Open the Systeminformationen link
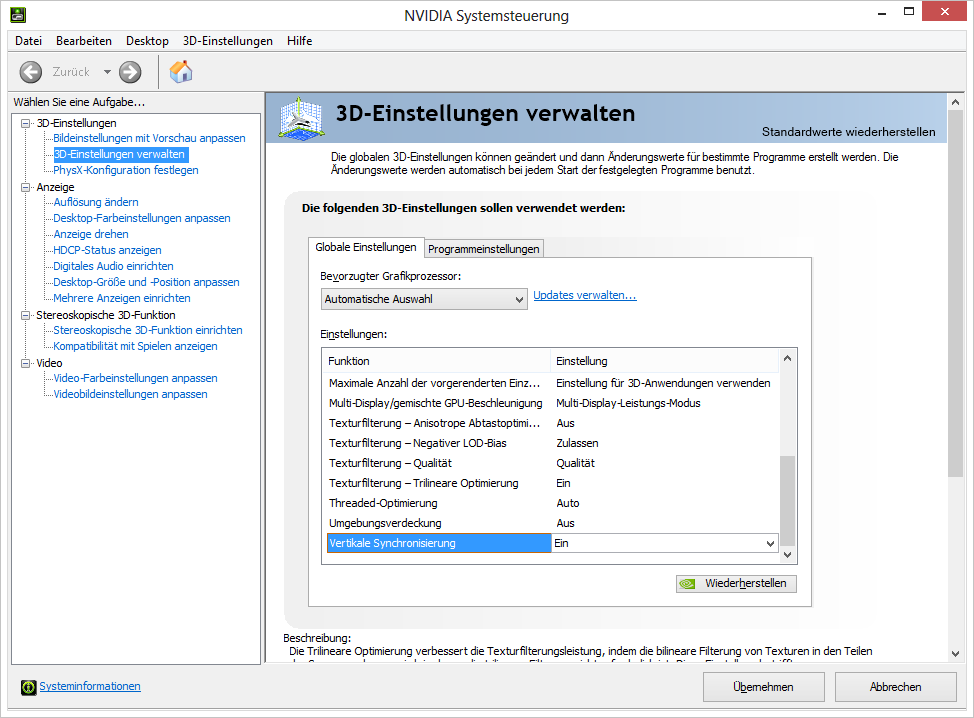 [90, 686]
